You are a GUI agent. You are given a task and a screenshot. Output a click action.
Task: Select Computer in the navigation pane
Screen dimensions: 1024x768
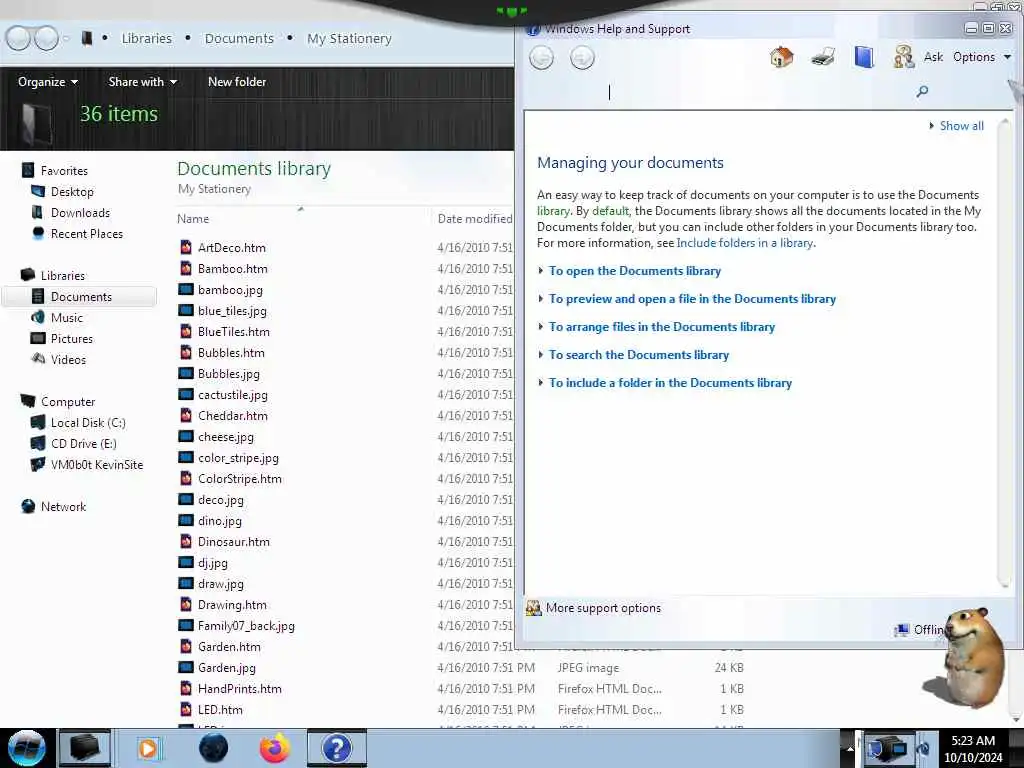[x=68, y=402]
